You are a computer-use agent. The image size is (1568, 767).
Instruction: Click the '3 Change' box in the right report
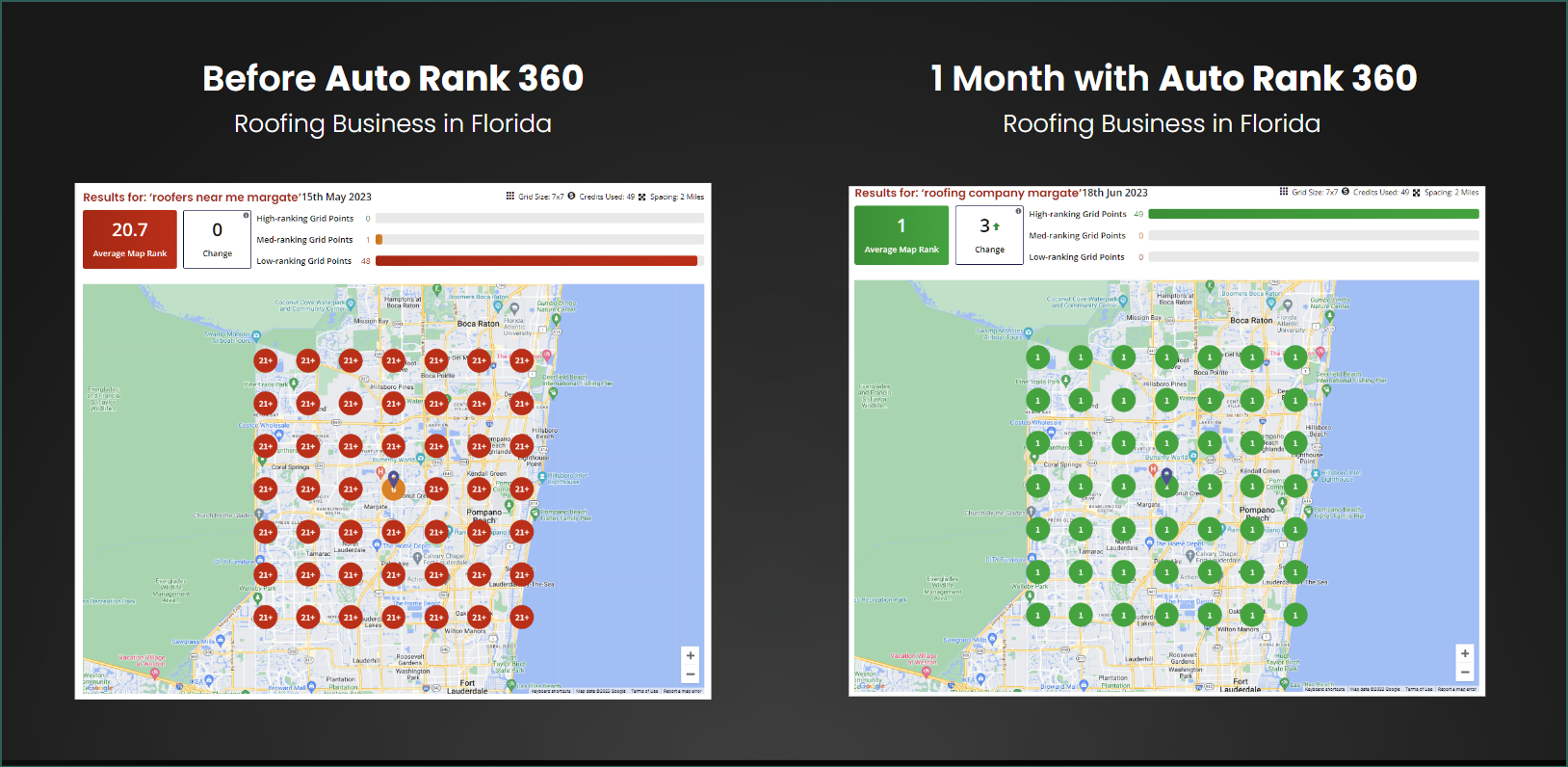(989, 235)
